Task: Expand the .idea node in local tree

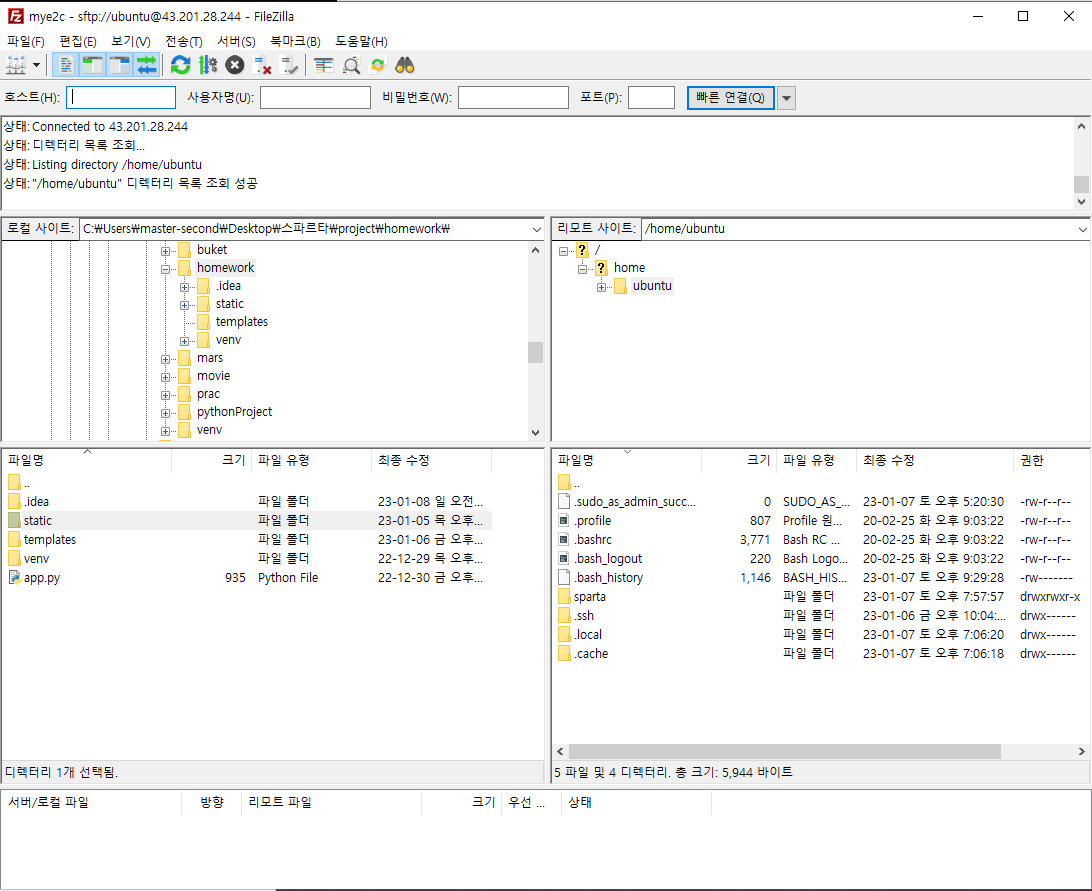Action: coord(185,287)
